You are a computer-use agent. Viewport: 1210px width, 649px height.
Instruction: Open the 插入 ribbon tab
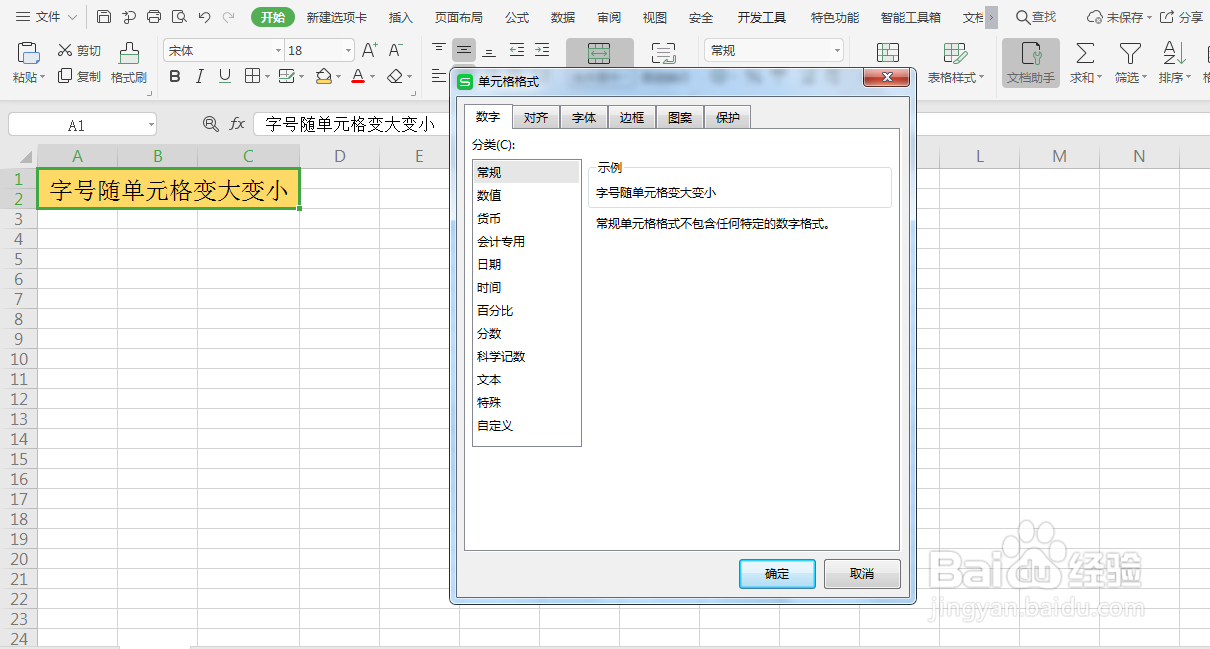400,16
